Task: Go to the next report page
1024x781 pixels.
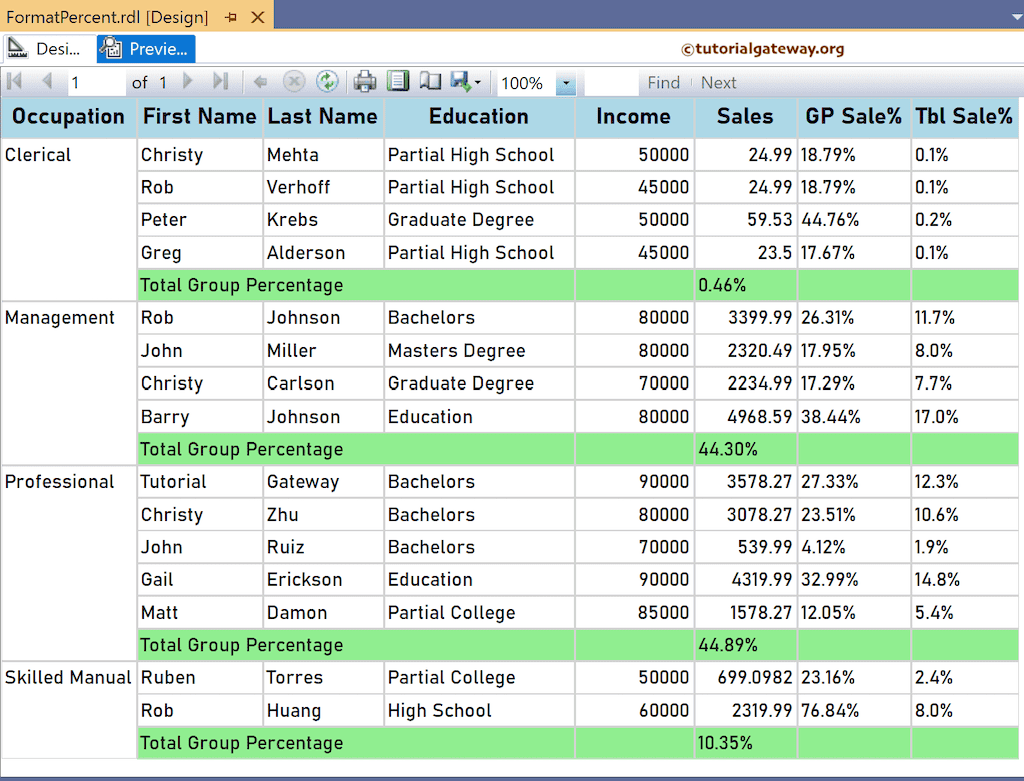Action: (x=186, y=82)
